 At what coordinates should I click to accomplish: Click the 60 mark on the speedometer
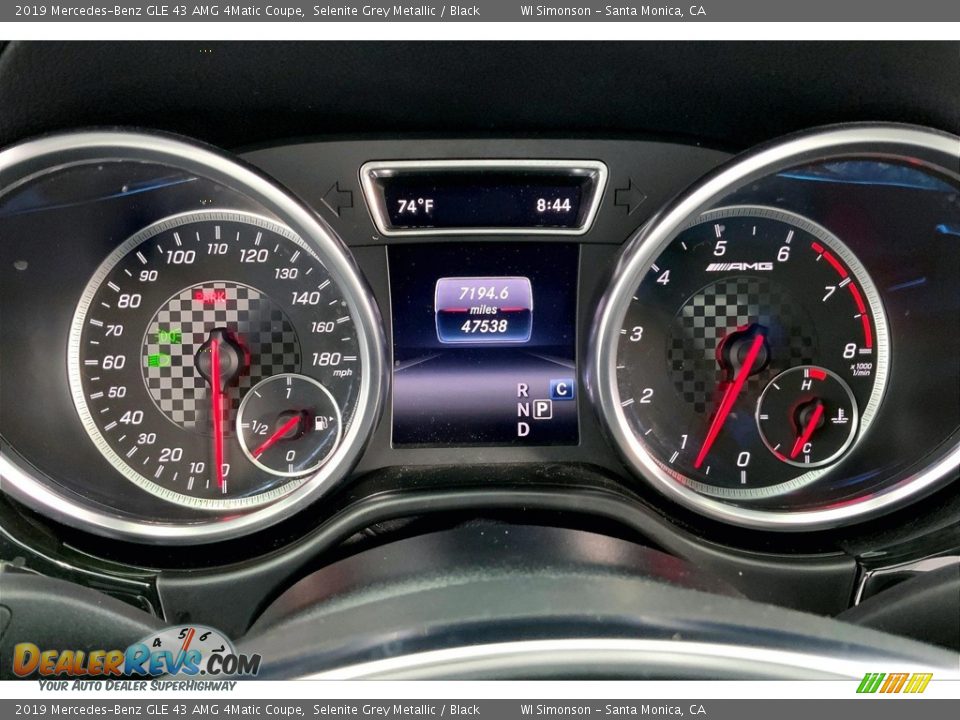click(114, 362)
